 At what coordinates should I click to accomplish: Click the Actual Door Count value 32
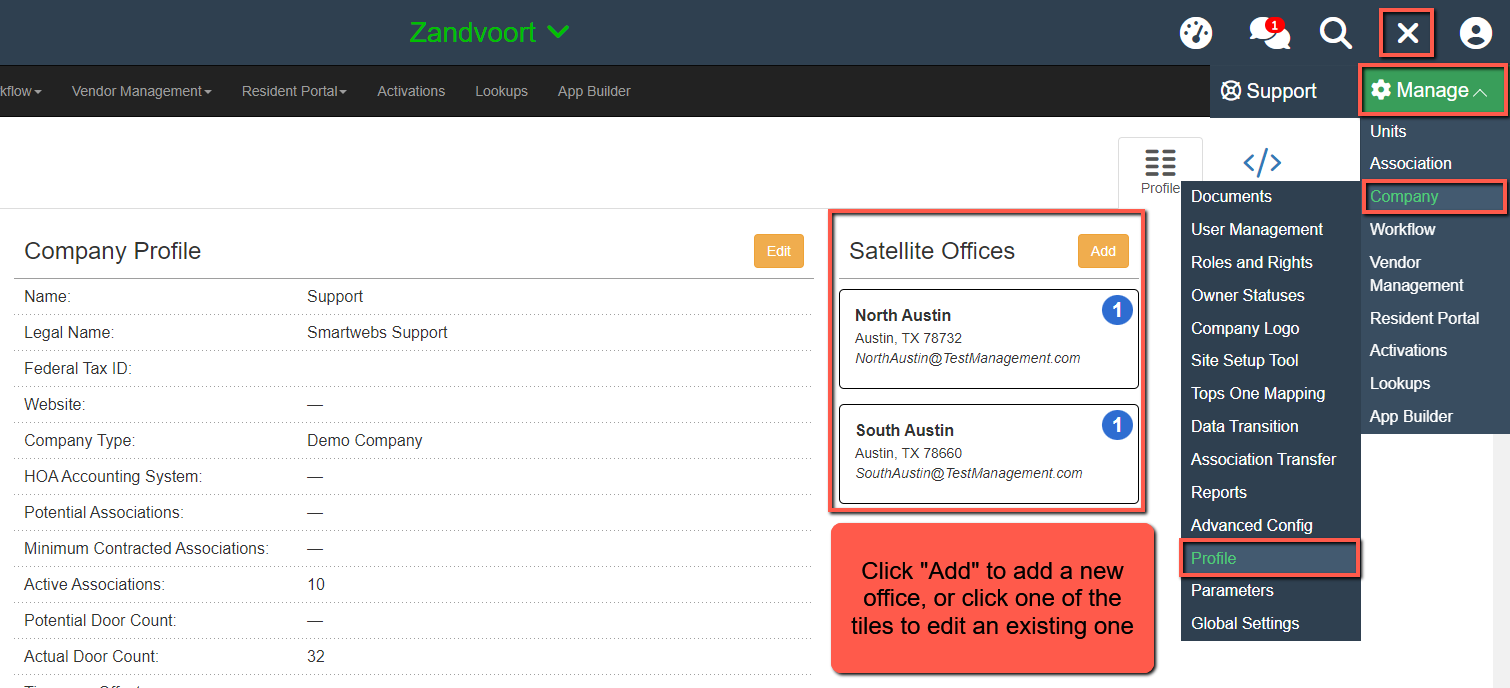point(316,656)
